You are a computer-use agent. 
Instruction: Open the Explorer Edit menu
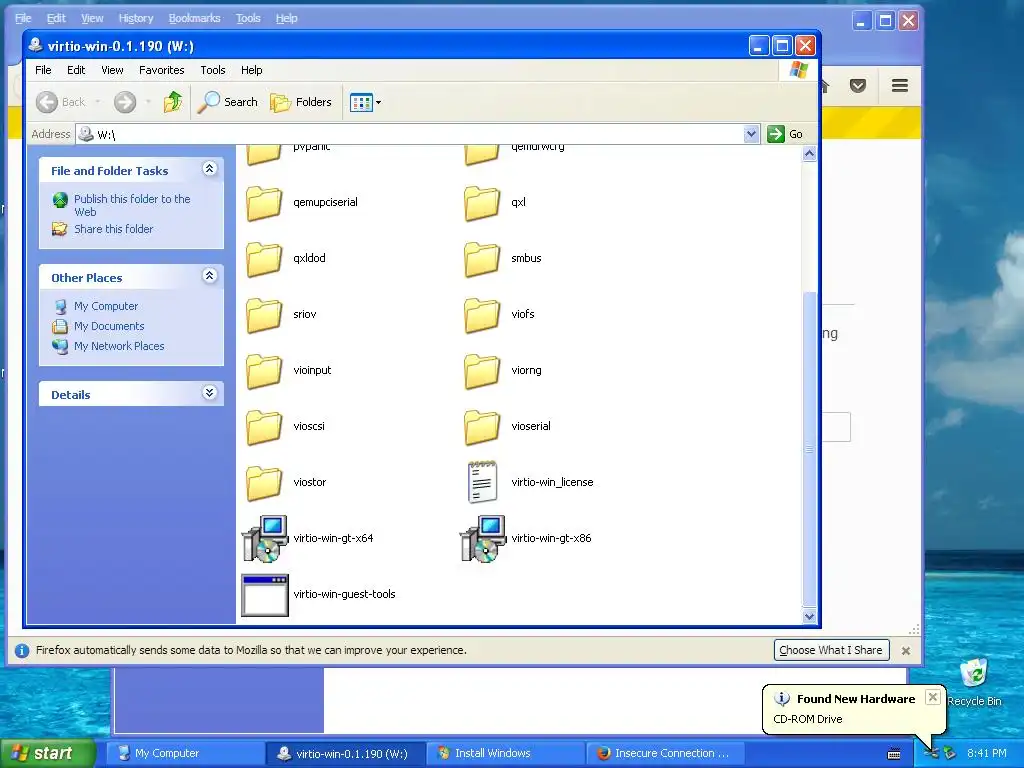click(x=76, y=70)
